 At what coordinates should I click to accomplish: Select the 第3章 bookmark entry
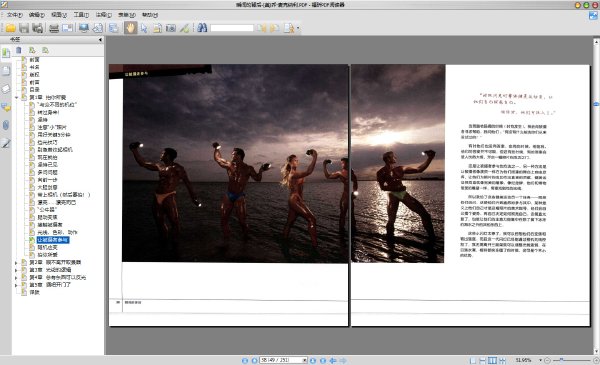[x=50, y=270]
